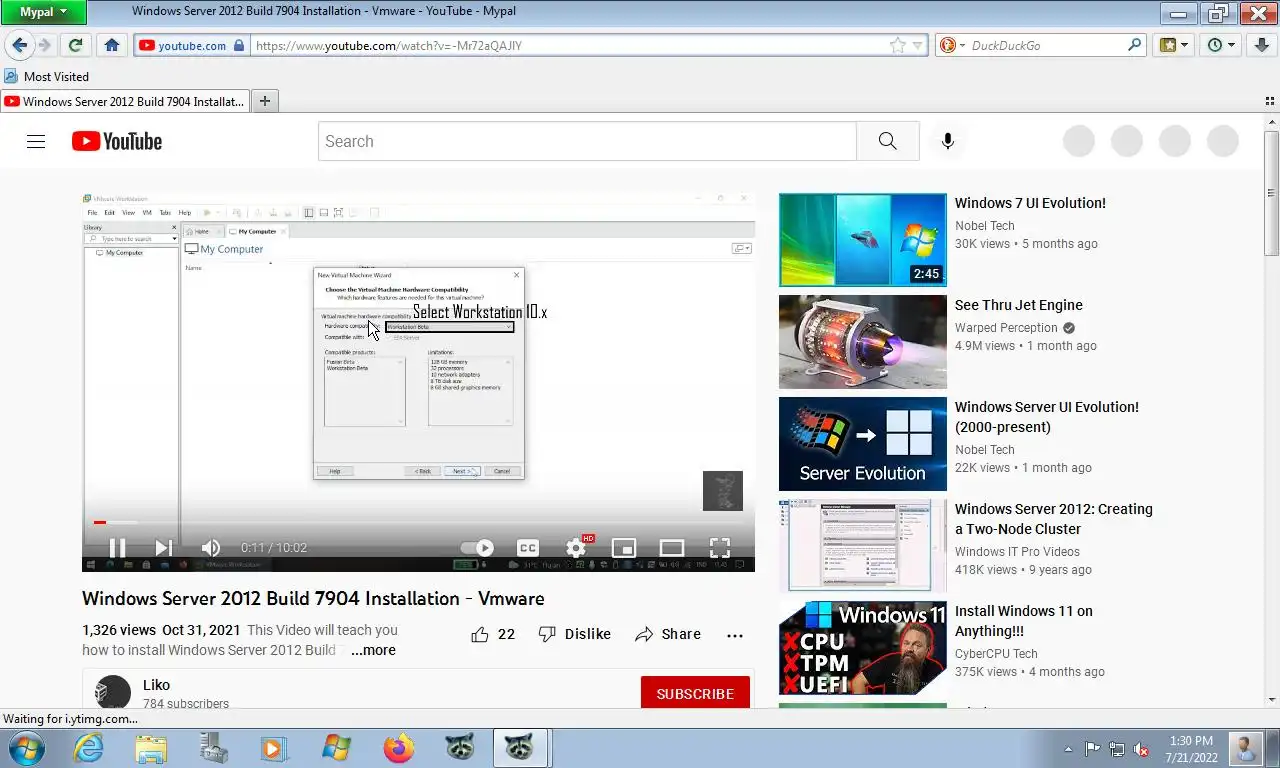This screenshot has height=768, width=1280.
Task: Open the Install Windows 11 on Anything thumbnail
Action: pyautogui.click(x=862, y=648)
